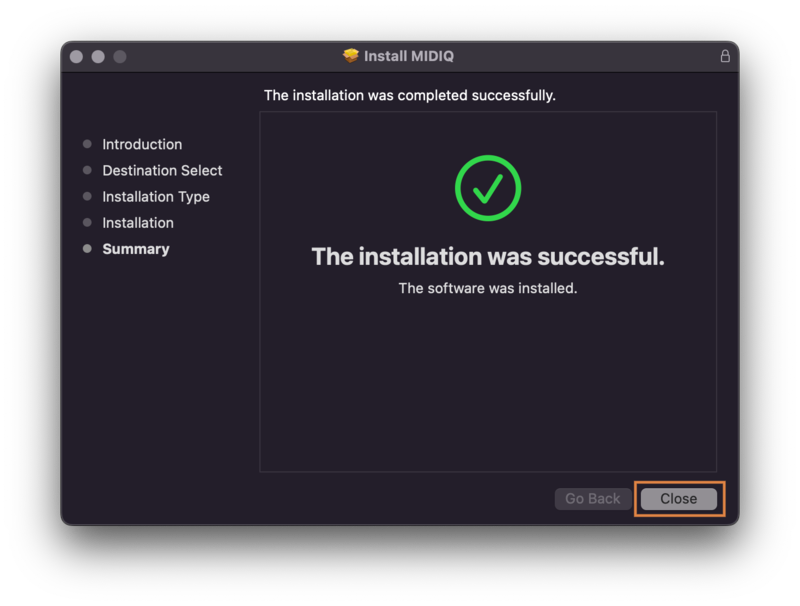Click "The software was installed." text

tap(488, 288)
